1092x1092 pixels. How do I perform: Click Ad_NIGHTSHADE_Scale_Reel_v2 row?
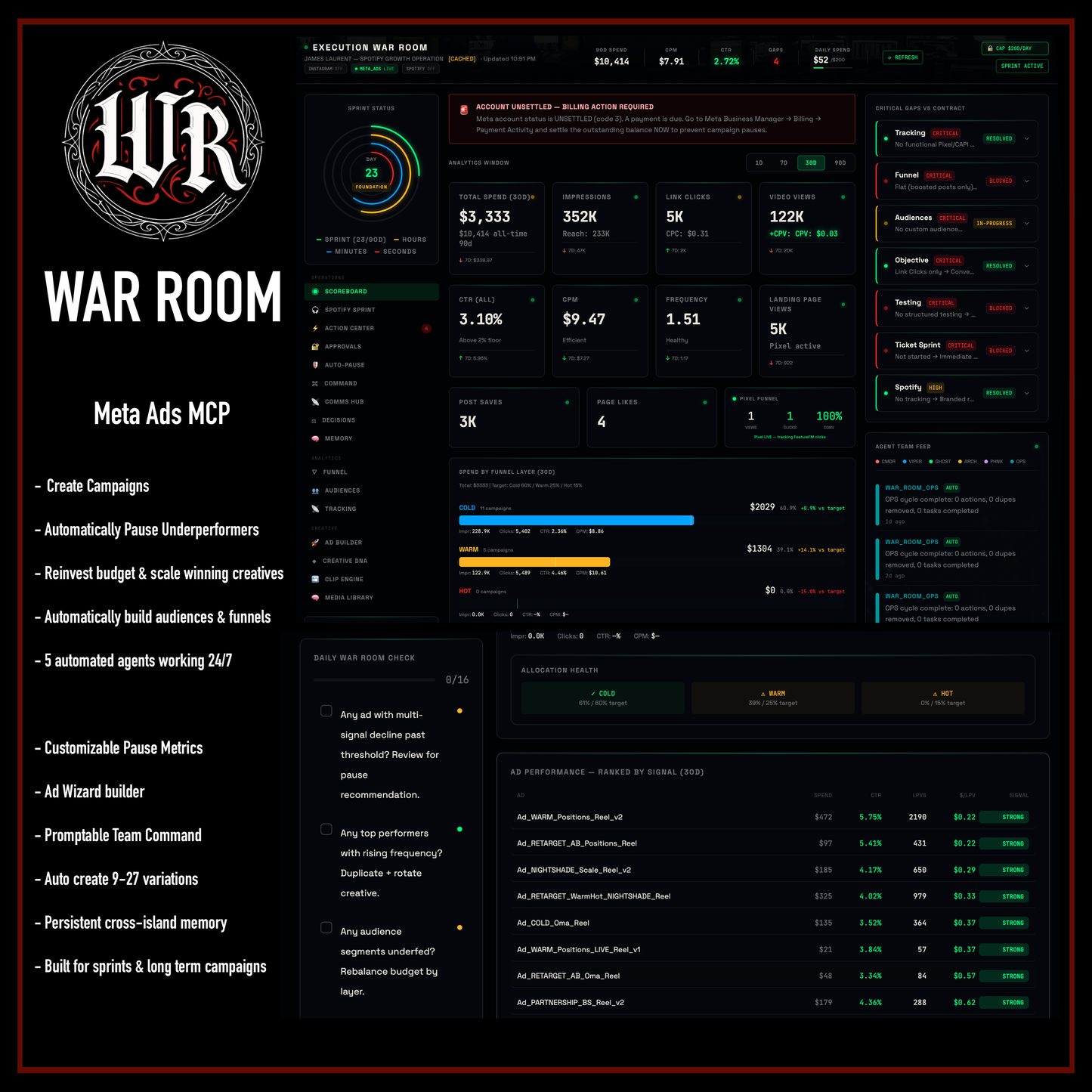[x=772, y=870]
